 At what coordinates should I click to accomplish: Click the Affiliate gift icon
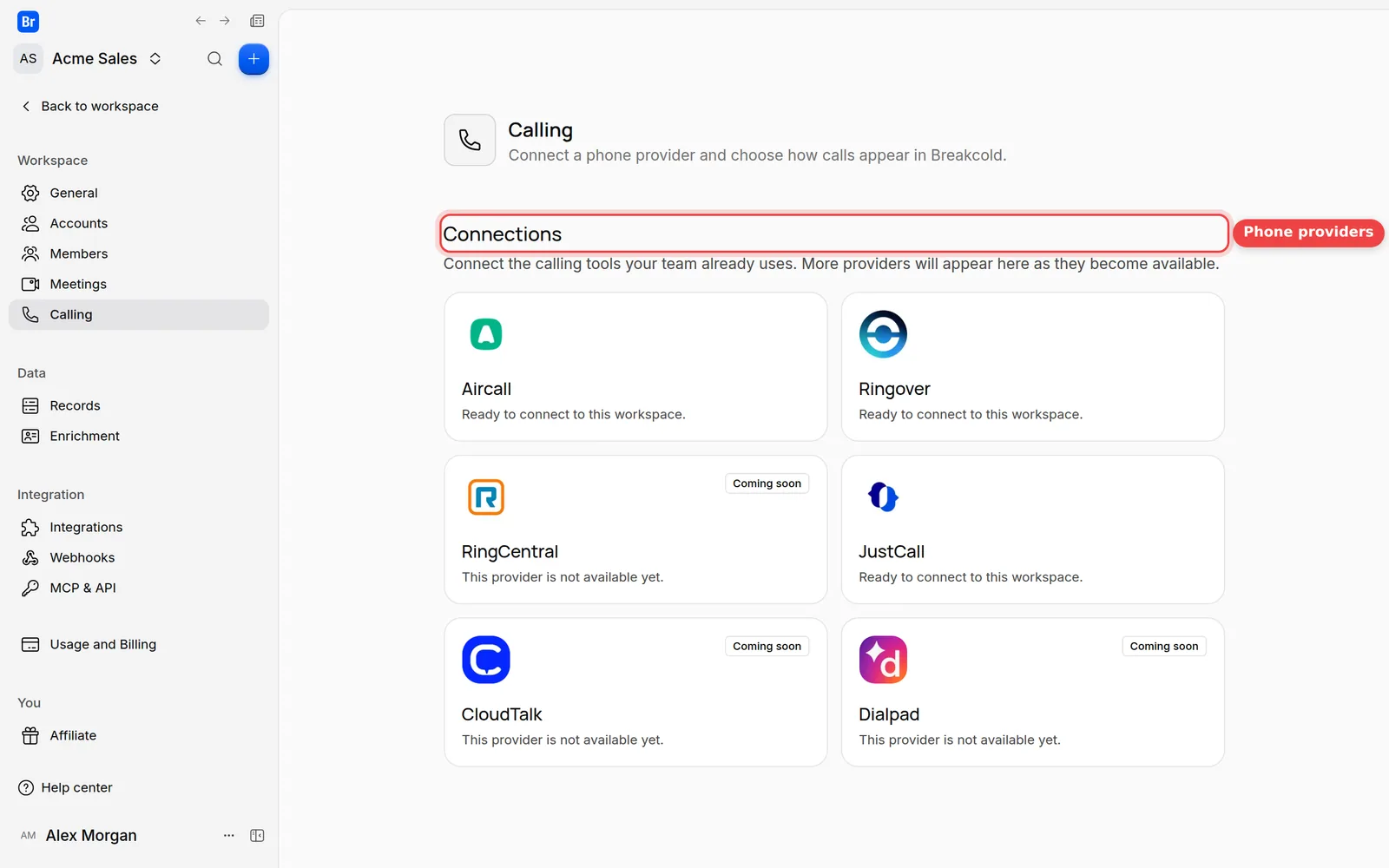[30, 735]
